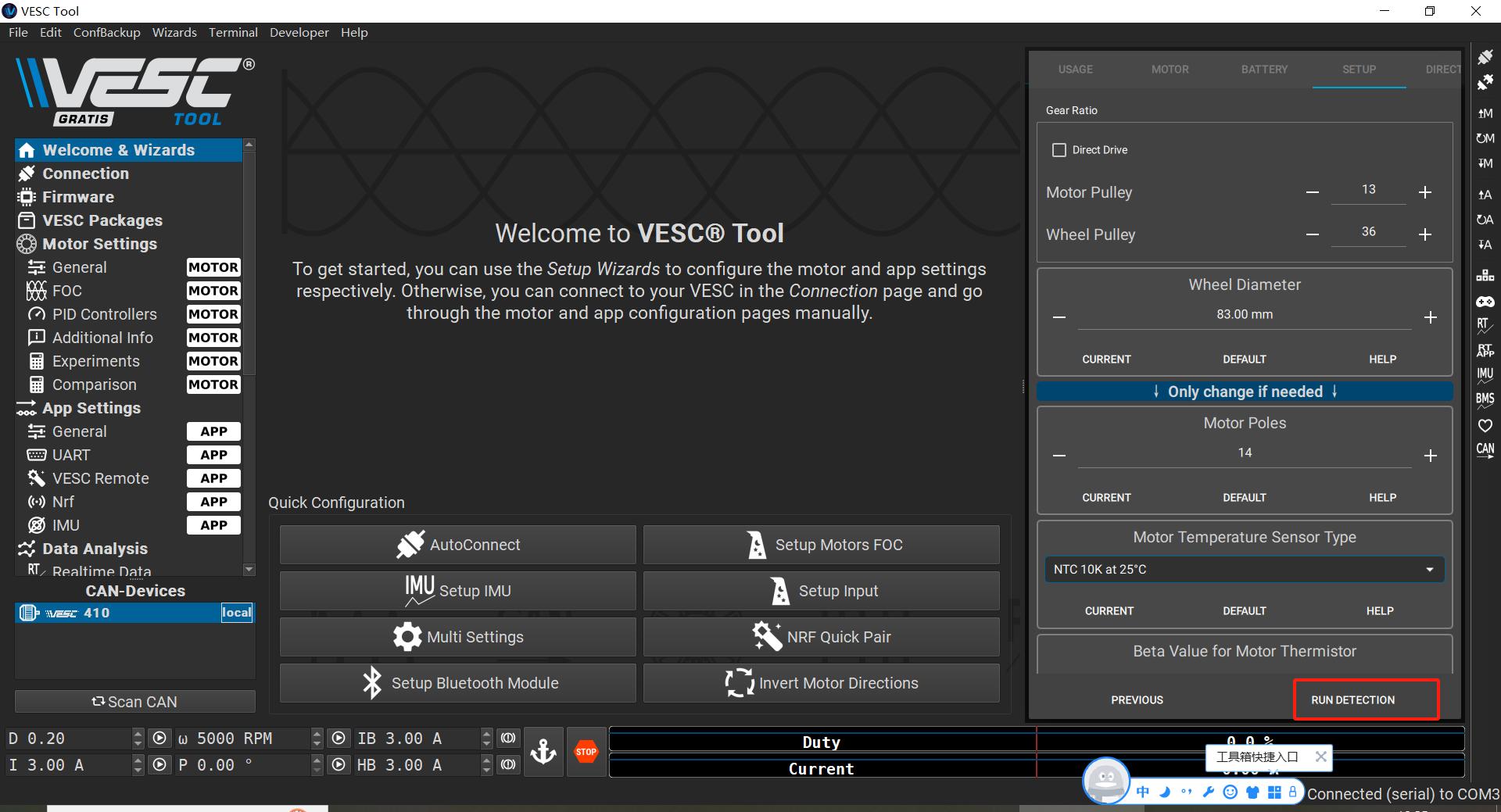Decrease the Wheel Pulley value with minus

tap(1313, 234)
